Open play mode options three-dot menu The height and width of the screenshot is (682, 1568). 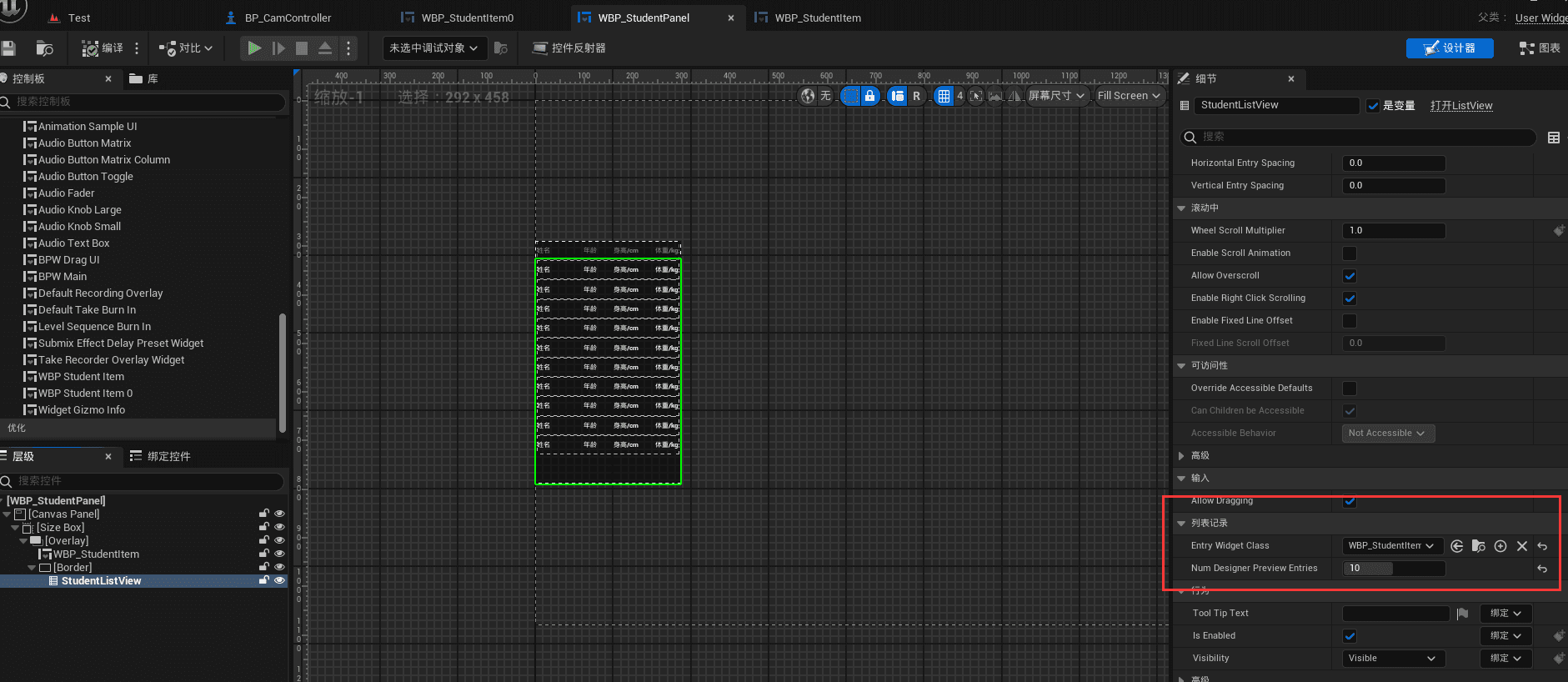(x=348, y=48)
